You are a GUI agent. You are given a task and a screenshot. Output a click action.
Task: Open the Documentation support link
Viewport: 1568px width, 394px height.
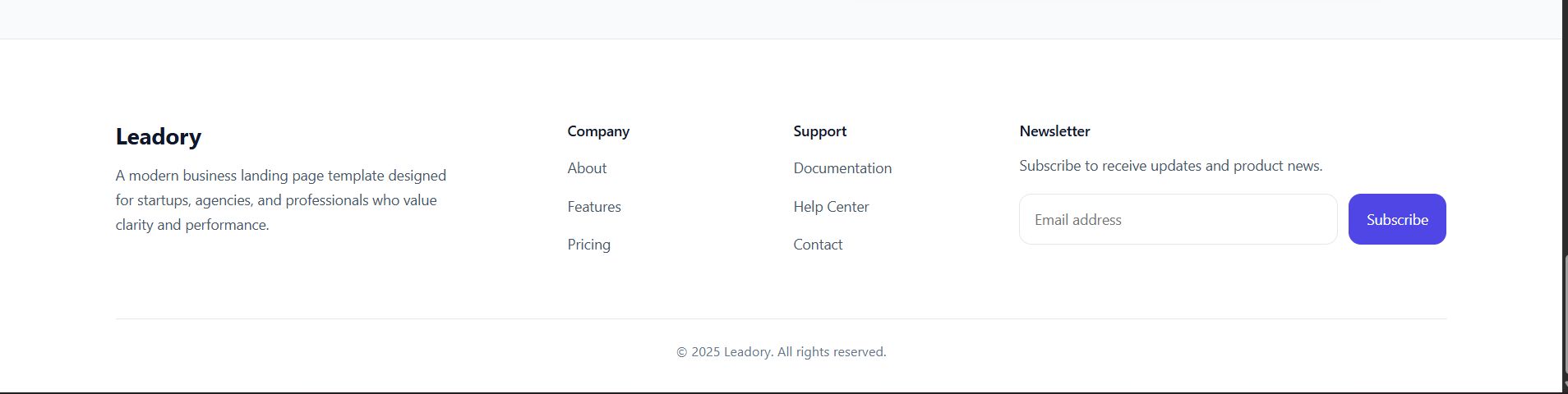pos(842,168)
